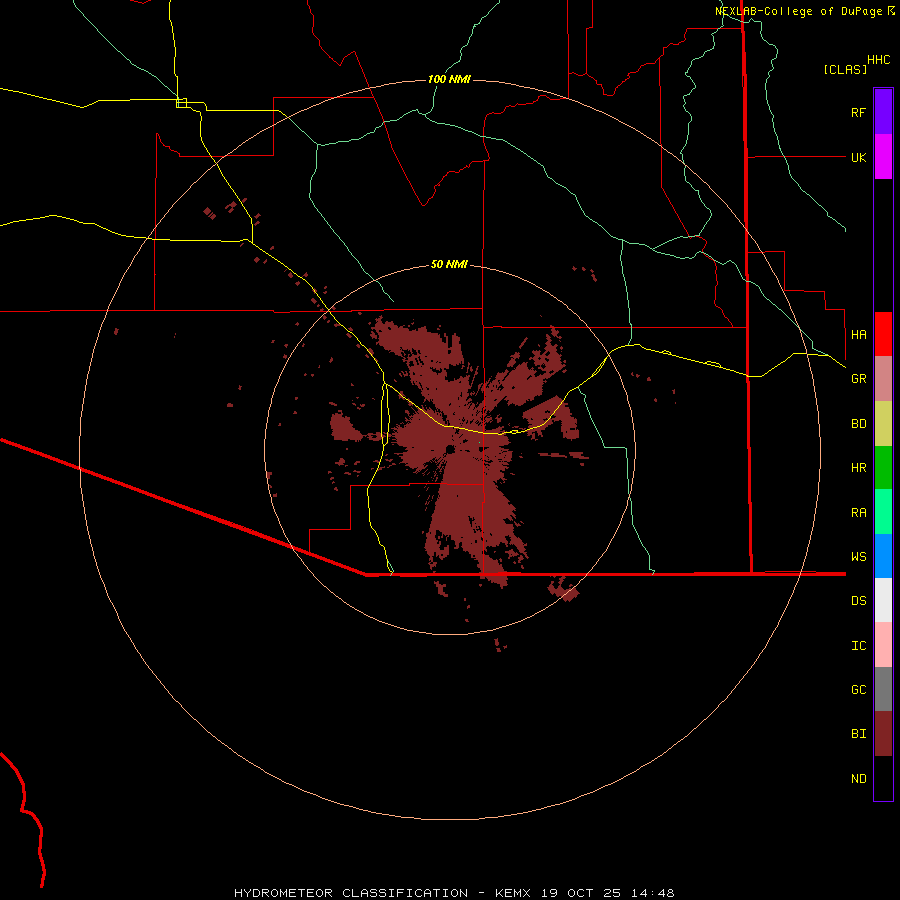Click the KEMX station identifier
This screenshot has height=900, width=900.
point(513,893)
